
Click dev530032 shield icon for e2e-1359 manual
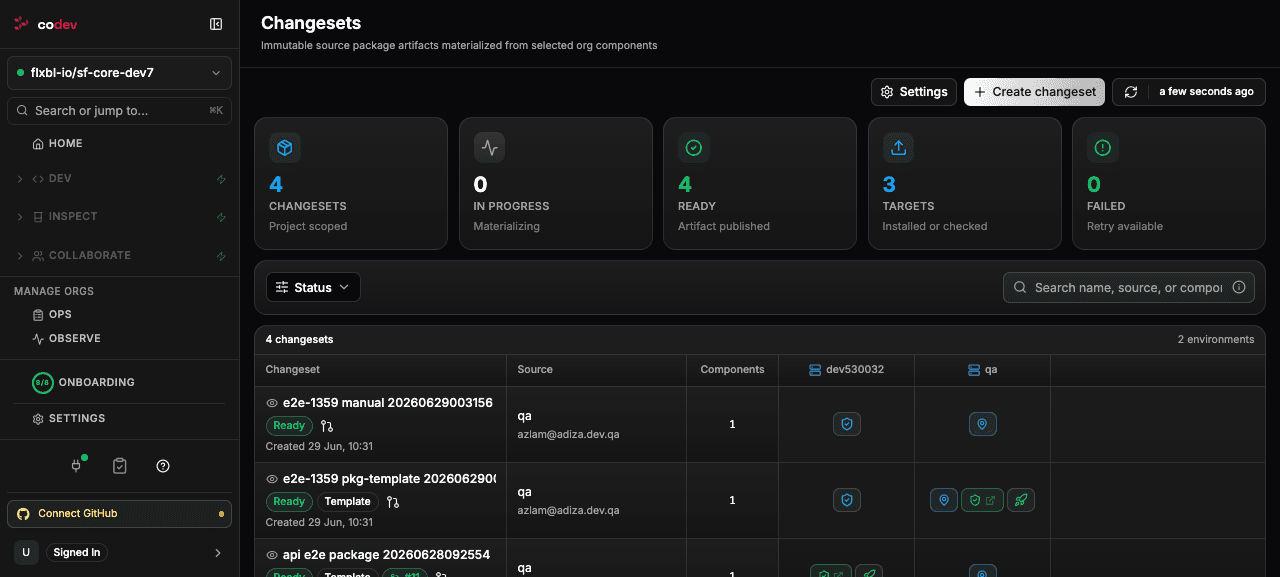pyautogui.click(x=847, y=424)
